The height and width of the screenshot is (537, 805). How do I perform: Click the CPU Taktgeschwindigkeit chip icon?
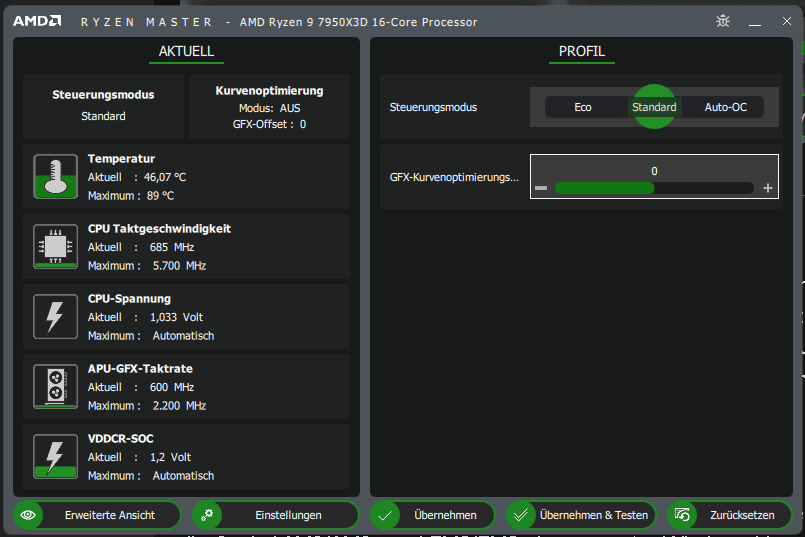[55, 246]
